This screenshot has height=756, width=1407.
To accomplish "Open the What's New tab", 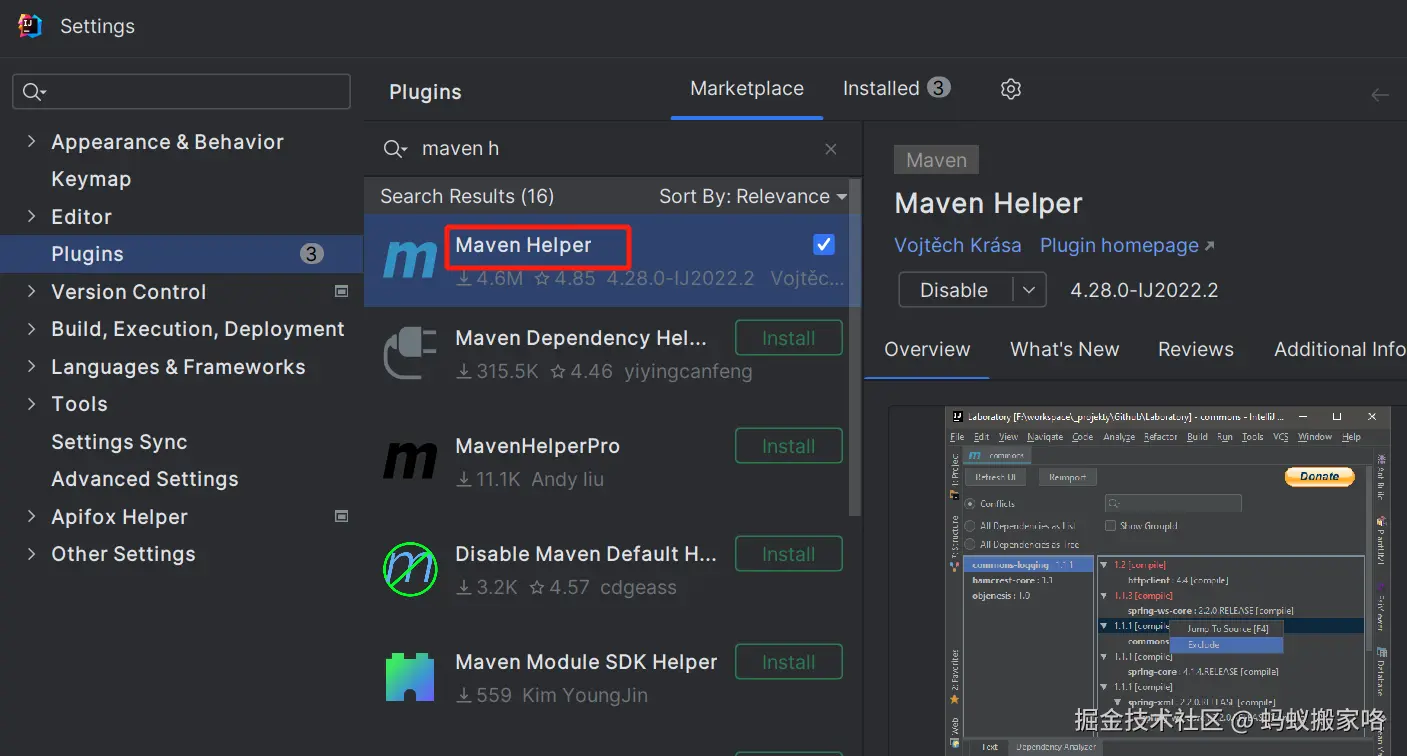I will point(1064,349).
